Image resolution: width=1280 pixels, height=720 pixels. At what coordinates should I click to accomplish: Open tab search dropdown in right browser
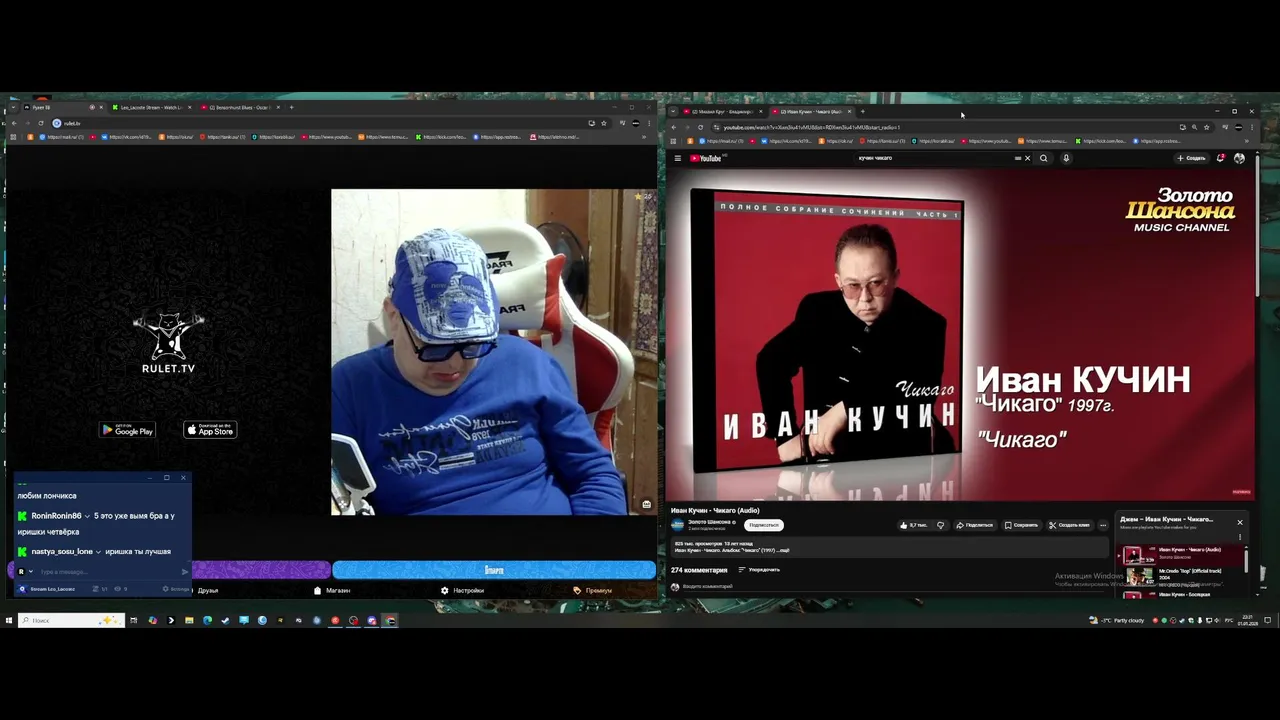[x=673, y=111]
